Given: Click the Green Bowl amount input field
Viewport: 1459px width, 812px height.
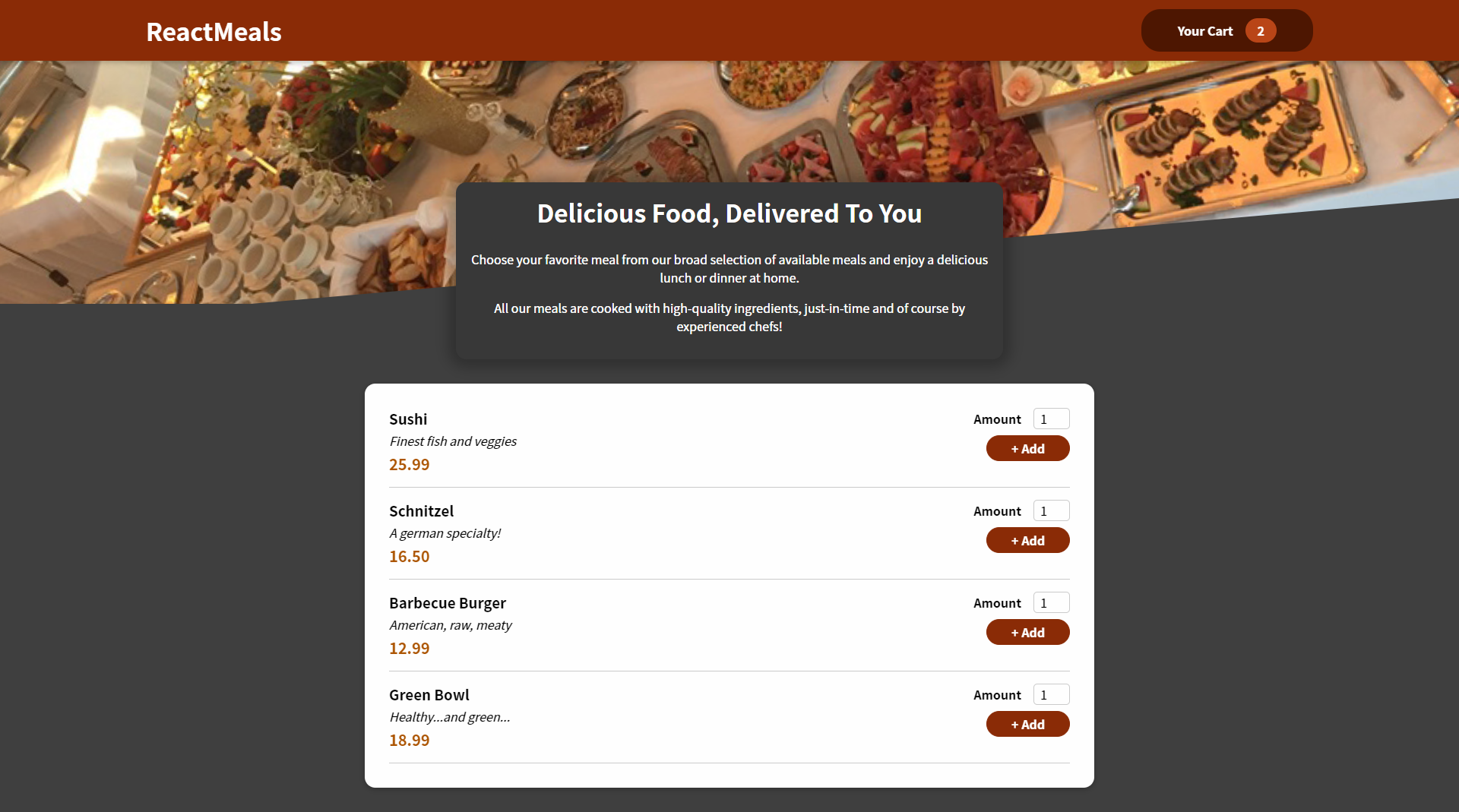Looking at the screenshot, I should tap(1051, 694).
